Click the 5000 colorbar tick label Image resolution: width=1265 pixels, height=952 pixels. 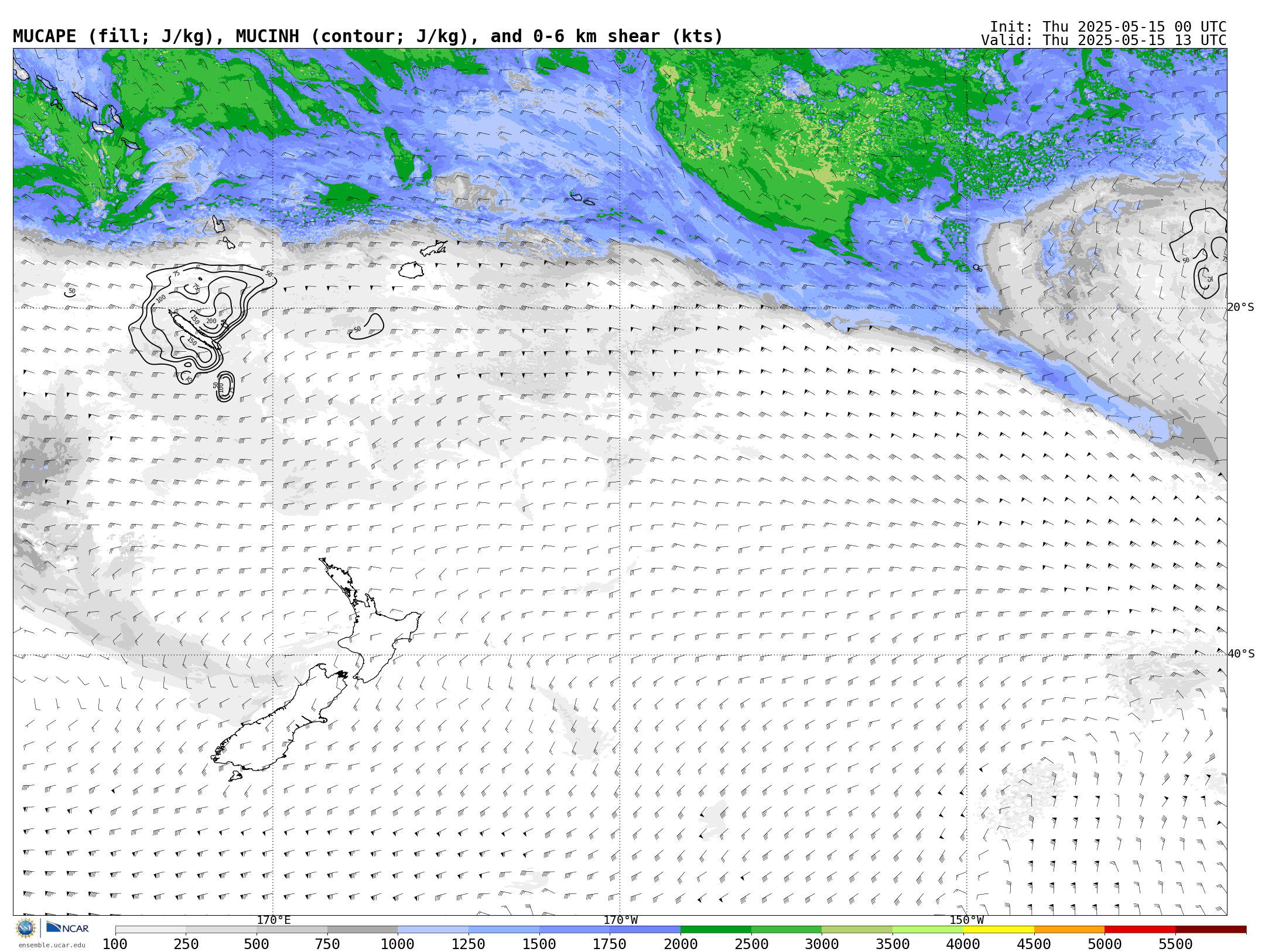pos(1105,944)
